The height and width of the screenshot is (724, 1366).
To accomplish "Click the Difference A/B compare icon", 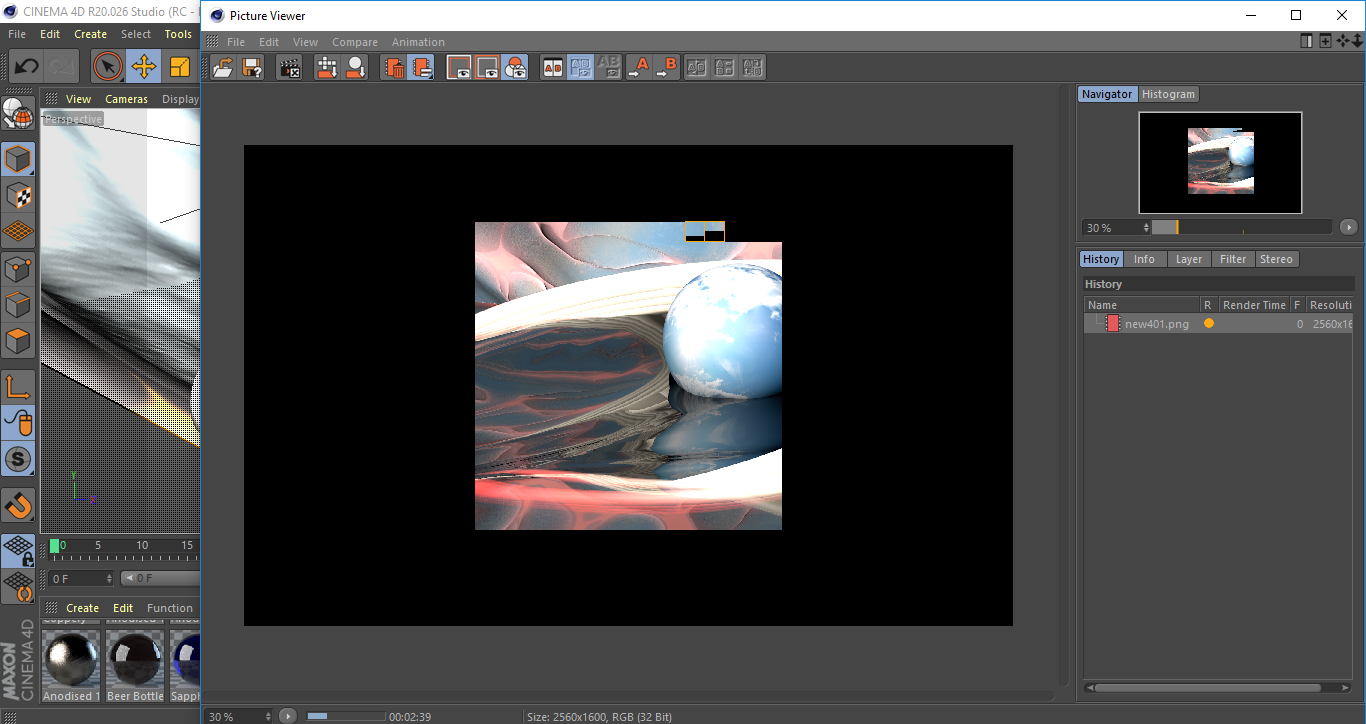I will click(725, 67).
